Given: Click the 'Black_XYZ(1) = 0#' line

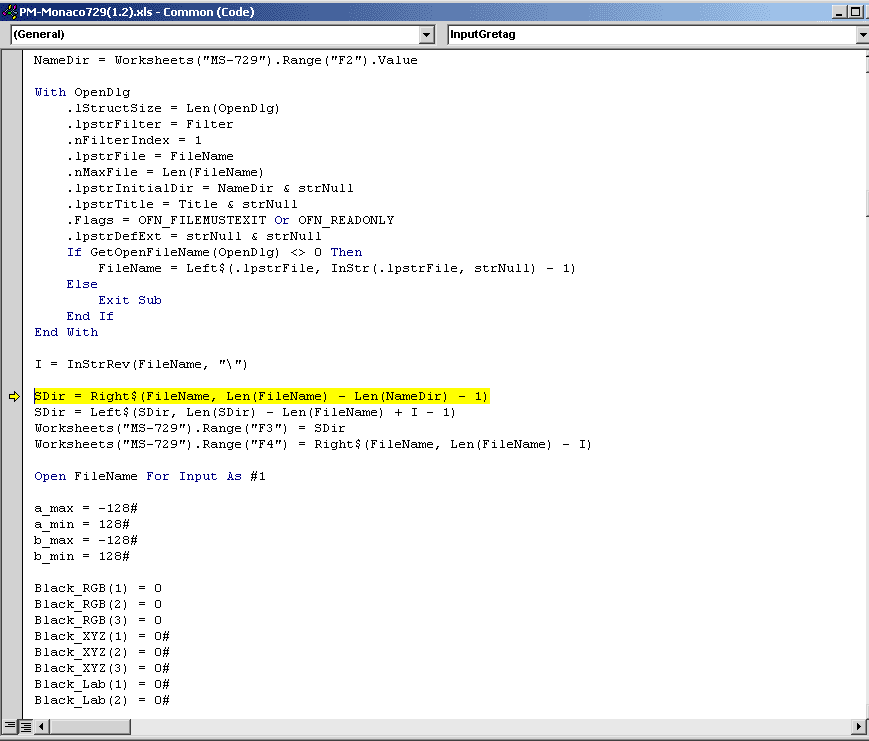Looking at the screenshot, I should (x=102, y=637).
